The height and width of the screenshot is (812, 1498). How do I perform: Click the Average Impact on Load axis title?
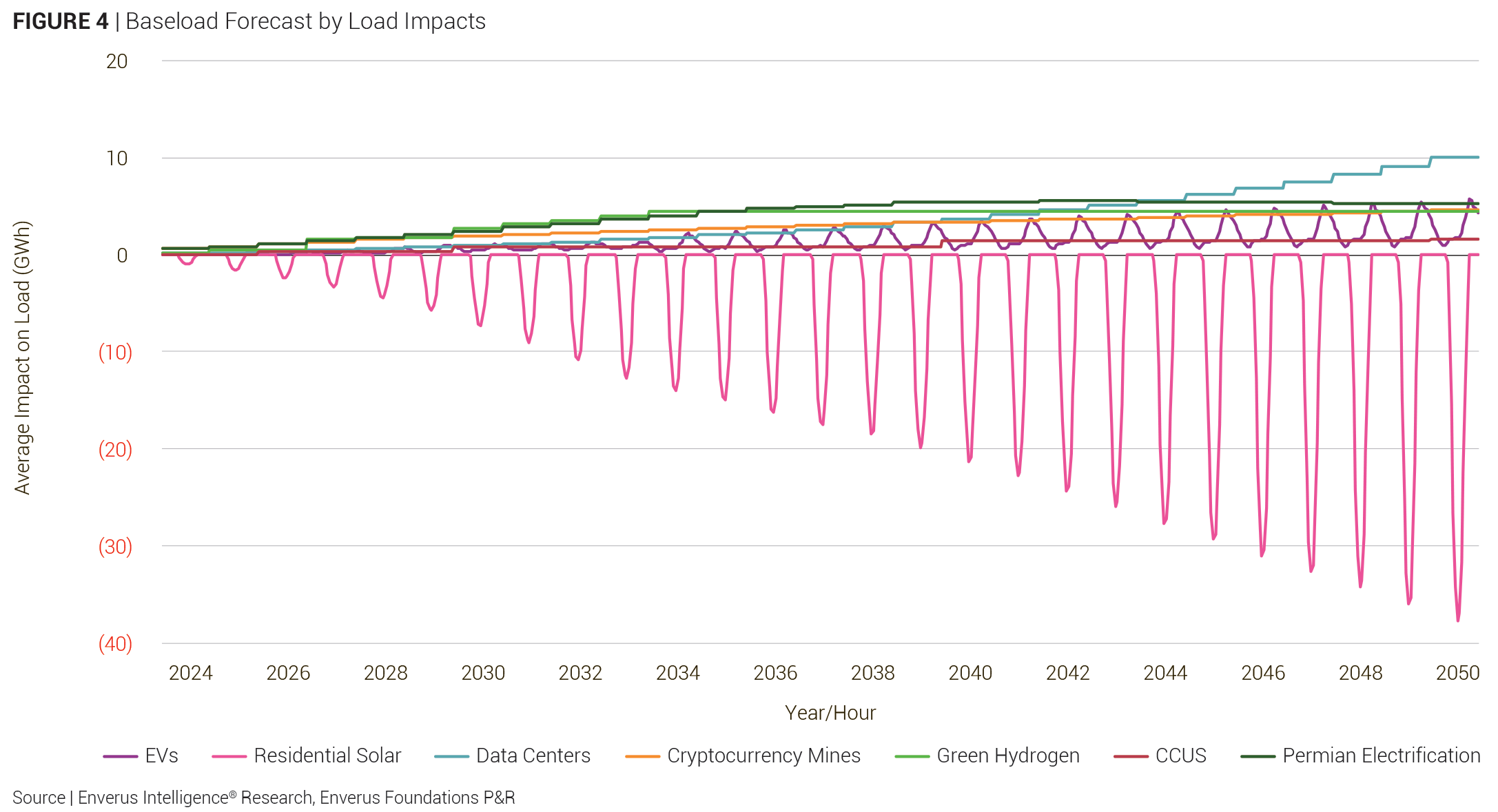pyautogui.click(x=22, y=357)
